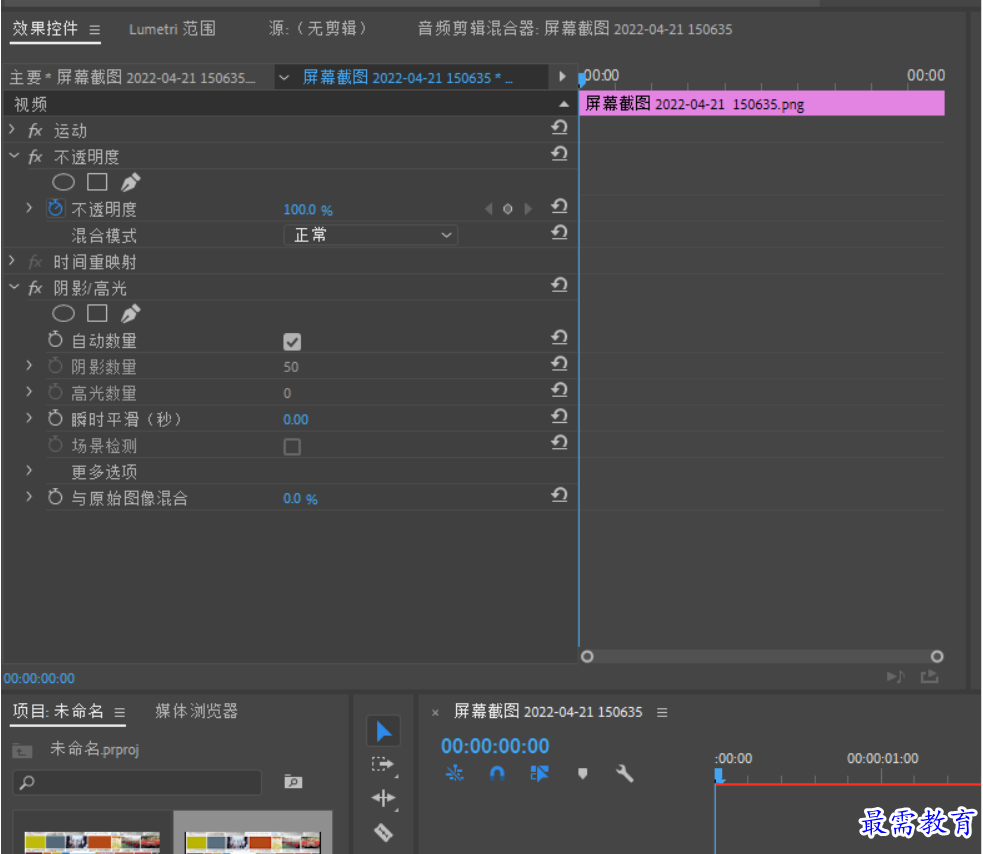Select free draw bezier pen under 不透明度
Viewport: 983px width, 854px height.
[x=130, y=182]
